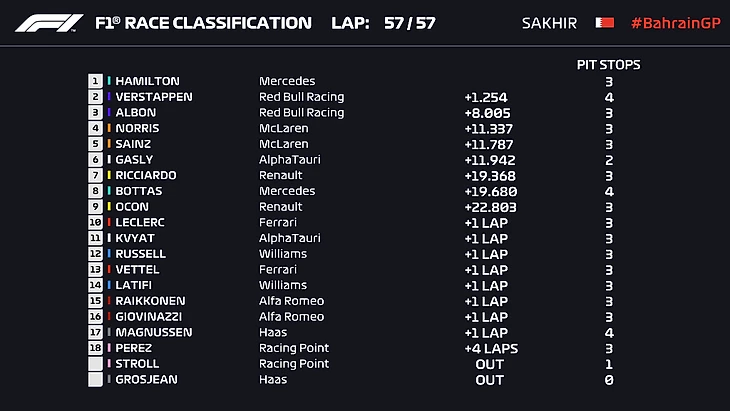The width and height of the screenshot is (730, 411).
Task: Click empty position box beside Stroll
Action: tap(96, 364)
